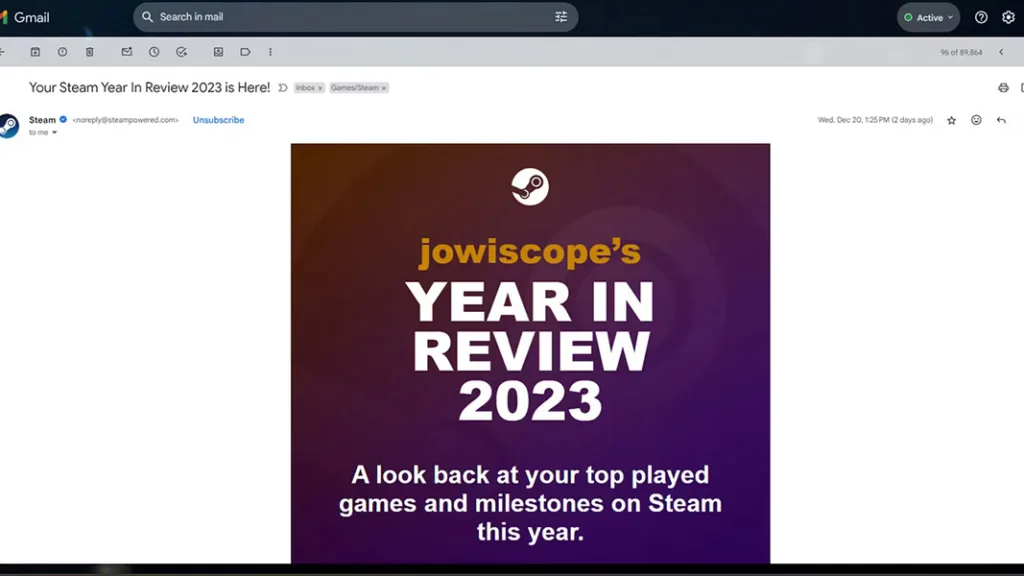Report this email as spam
Image resolution: width=1024 pixels, height=576 pixels.
(62, 52)
